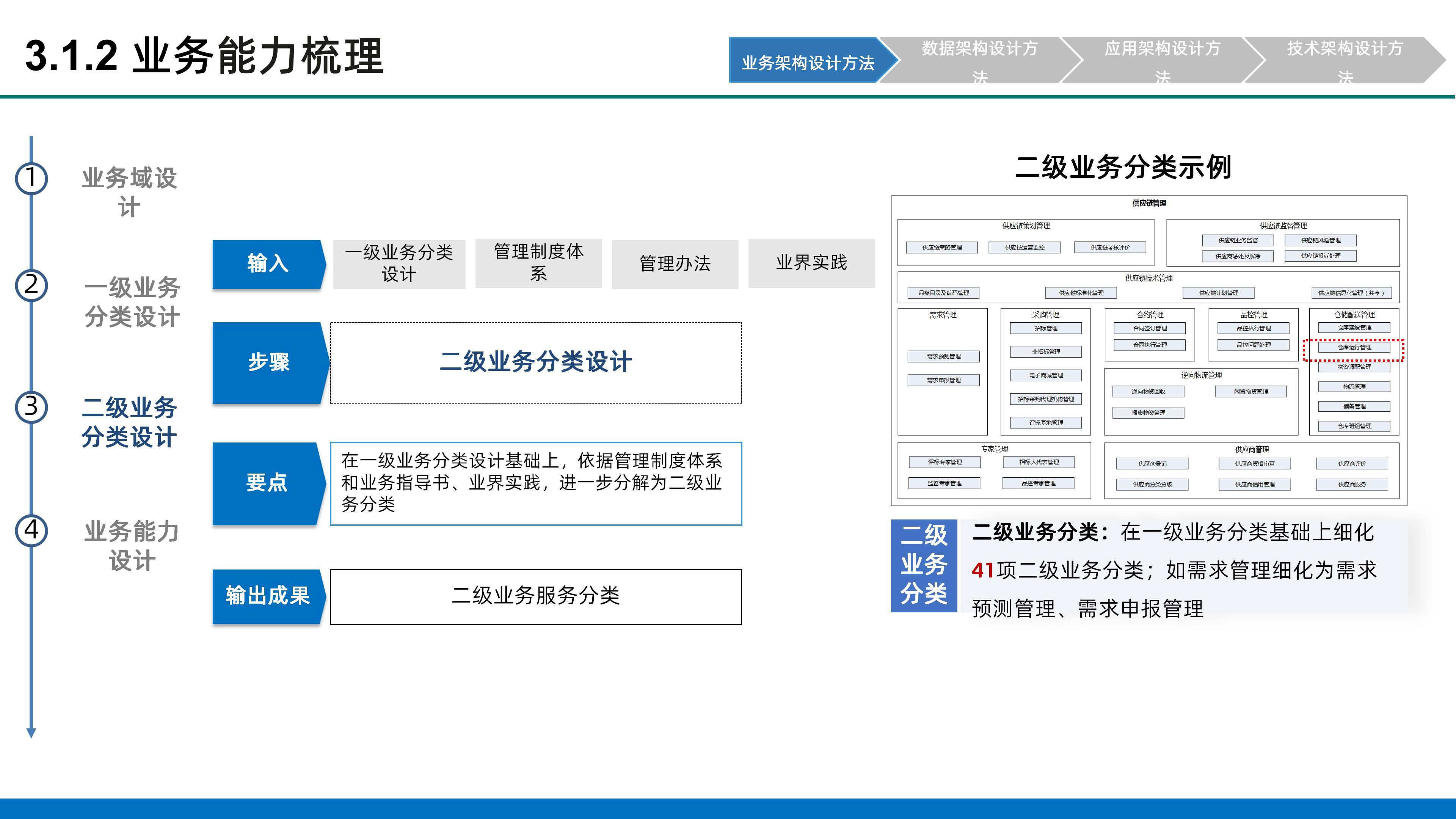The image size is (1456, 819).
Task: Click the 二级业务服务分类 output box
Action: [x=536, y=596]
